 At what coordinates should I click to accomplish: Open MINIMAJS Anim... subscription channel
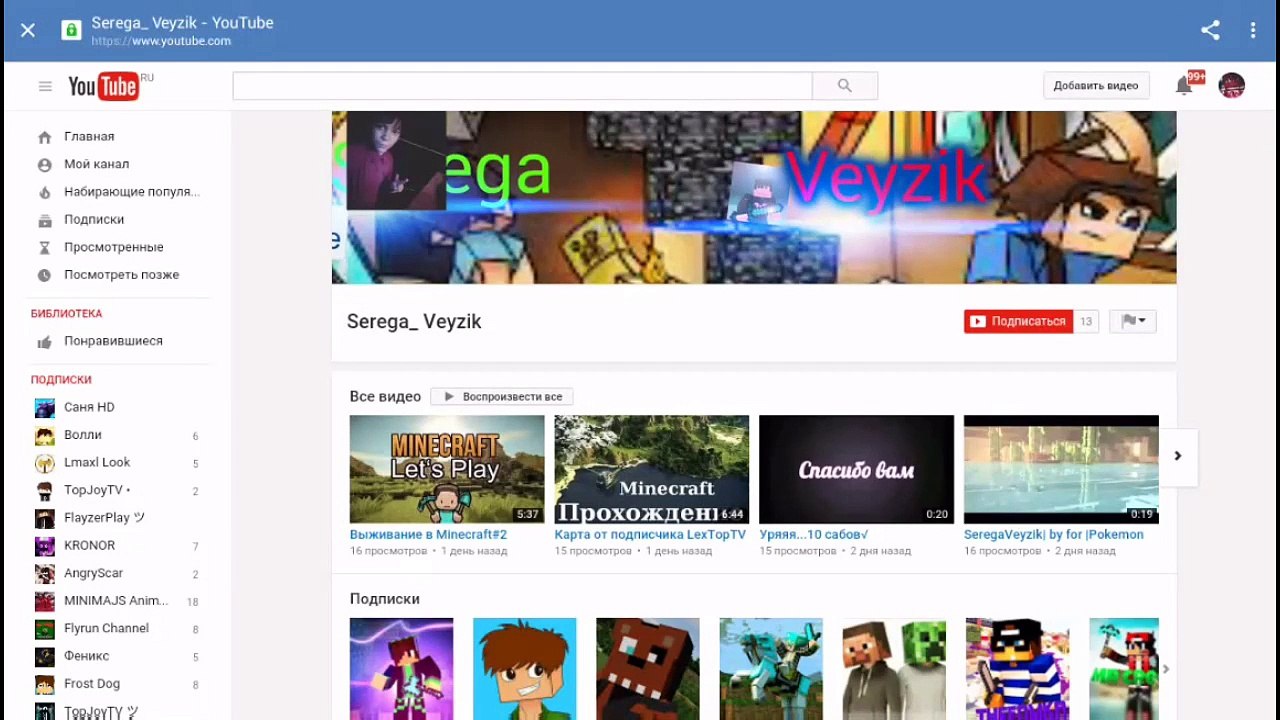pyautogui.click(x=118, y=601)
